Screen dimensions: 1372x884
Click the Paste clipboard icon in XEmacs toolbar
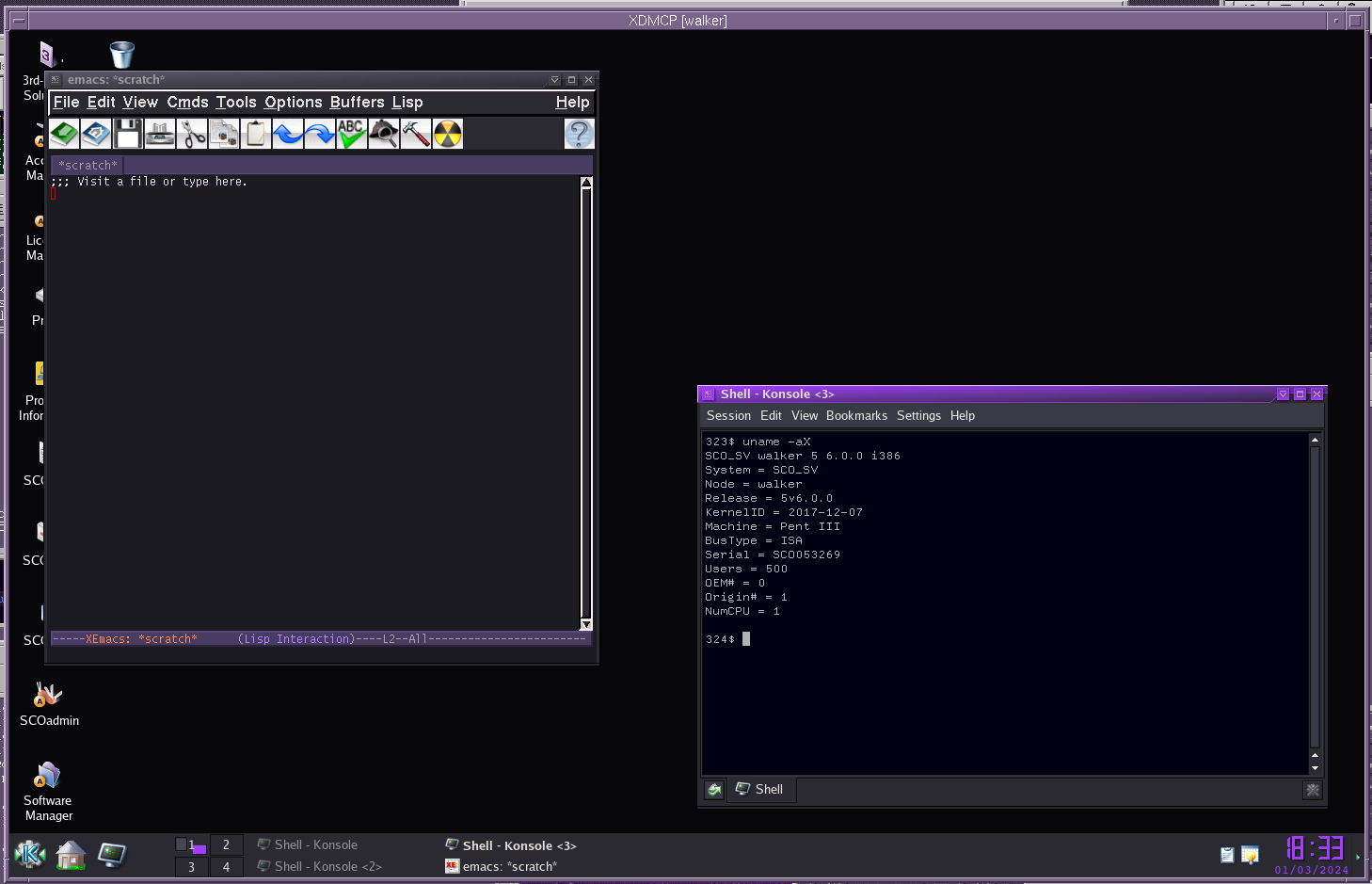click(x=256, y=134)
